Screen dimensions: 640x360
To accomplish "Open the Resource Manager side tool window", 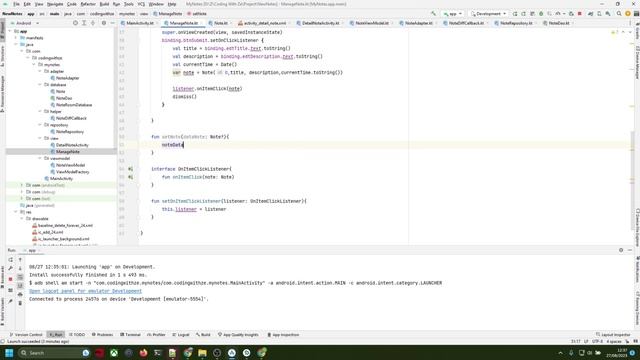I will (2, 93).
